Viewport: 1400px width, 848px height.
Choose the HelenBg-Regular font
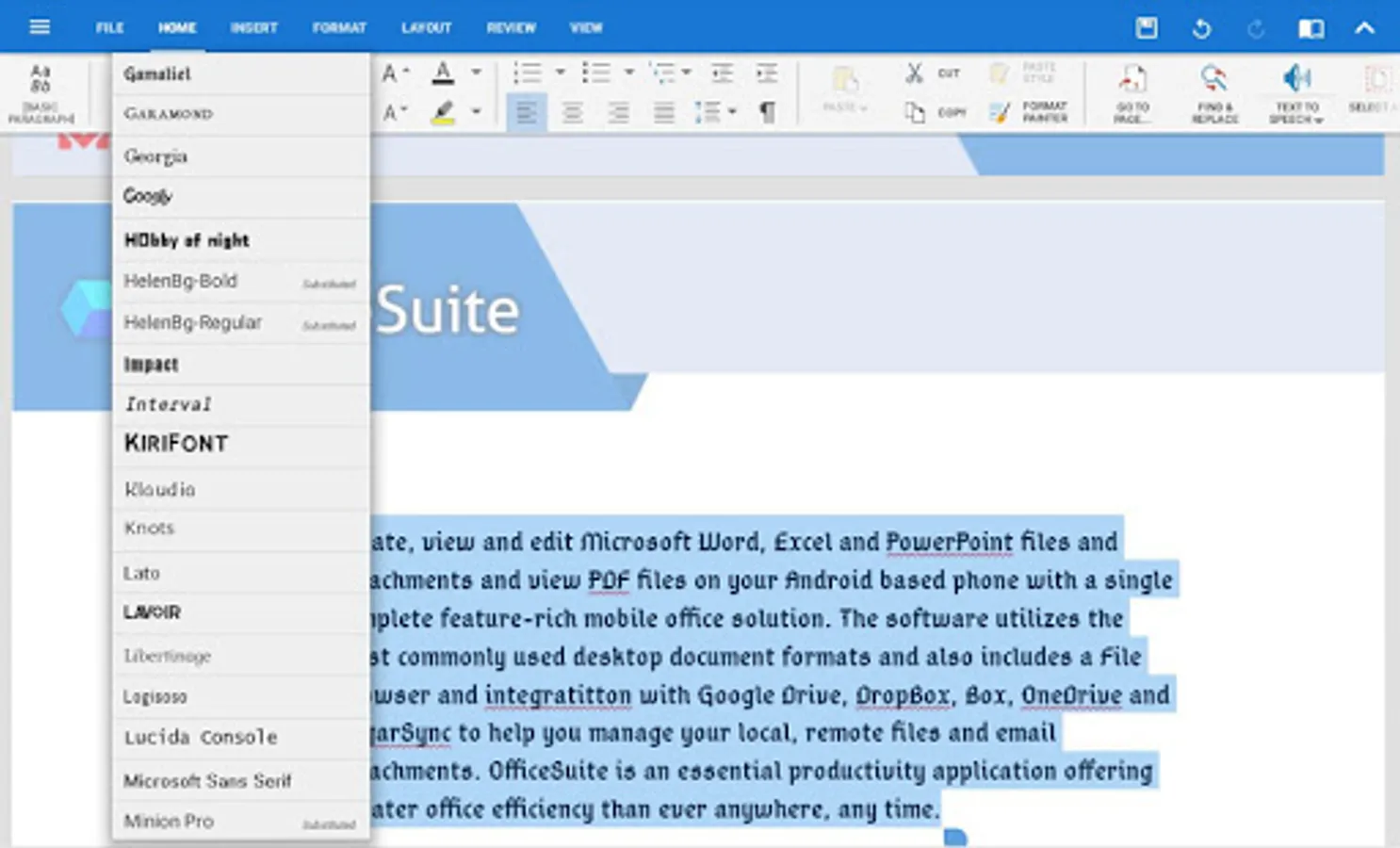point(240,322)
